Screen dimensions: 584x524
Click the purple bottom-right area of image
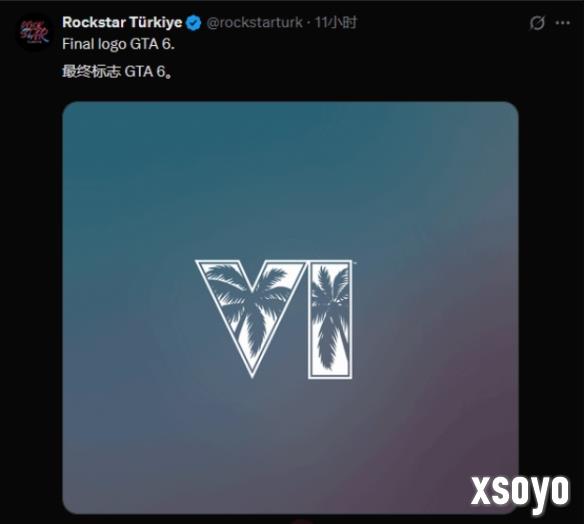pyautogui.click(x=447, y=447)
